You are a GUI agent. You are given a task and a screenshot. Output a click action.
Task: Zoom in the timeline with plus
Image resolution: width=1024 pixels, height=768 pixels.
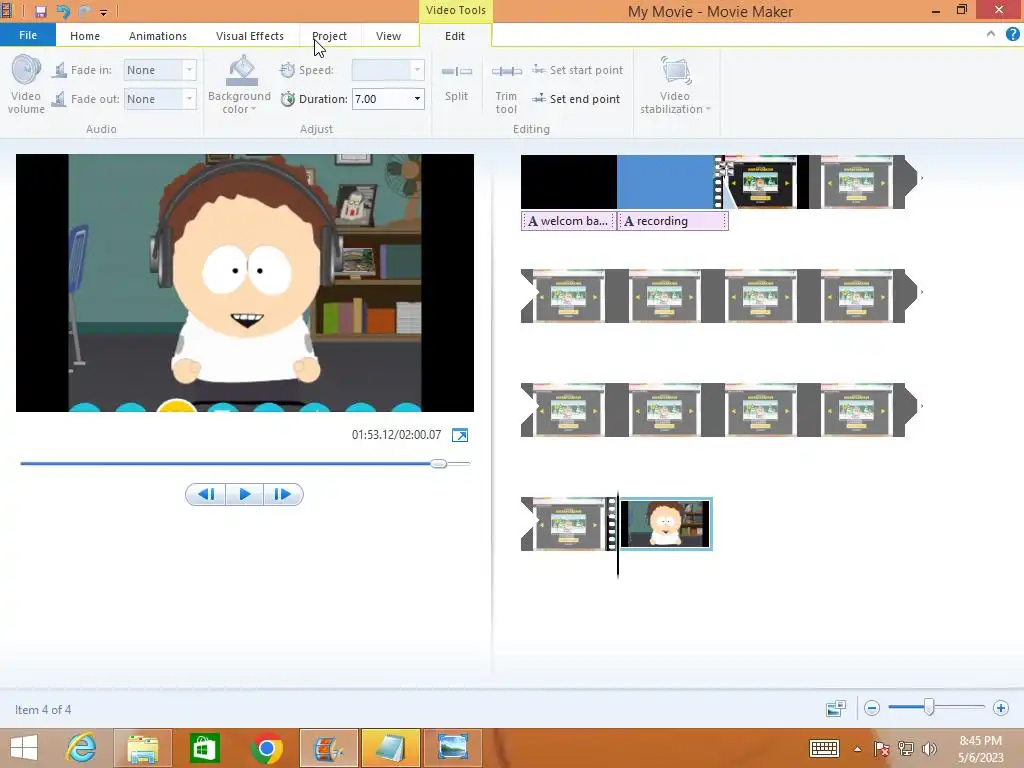1000,708
